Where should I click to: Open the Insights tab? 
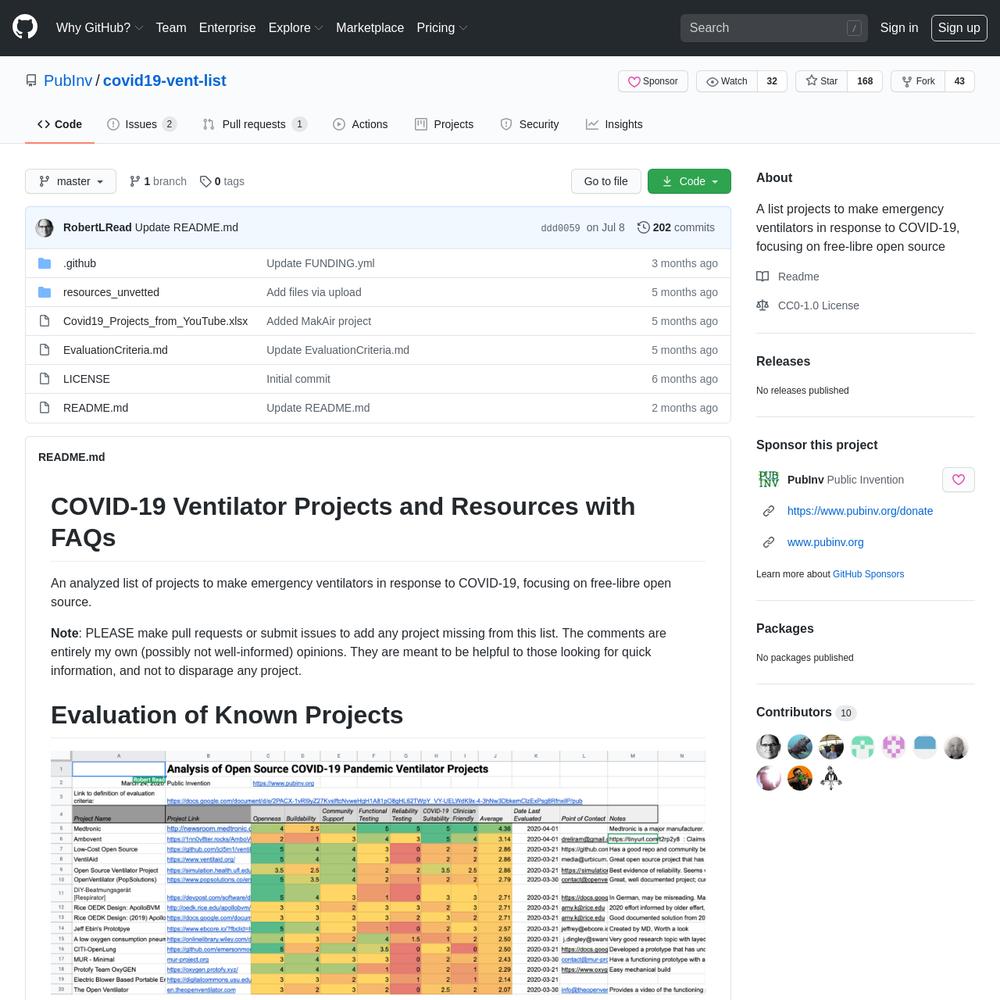pos(614,124)
